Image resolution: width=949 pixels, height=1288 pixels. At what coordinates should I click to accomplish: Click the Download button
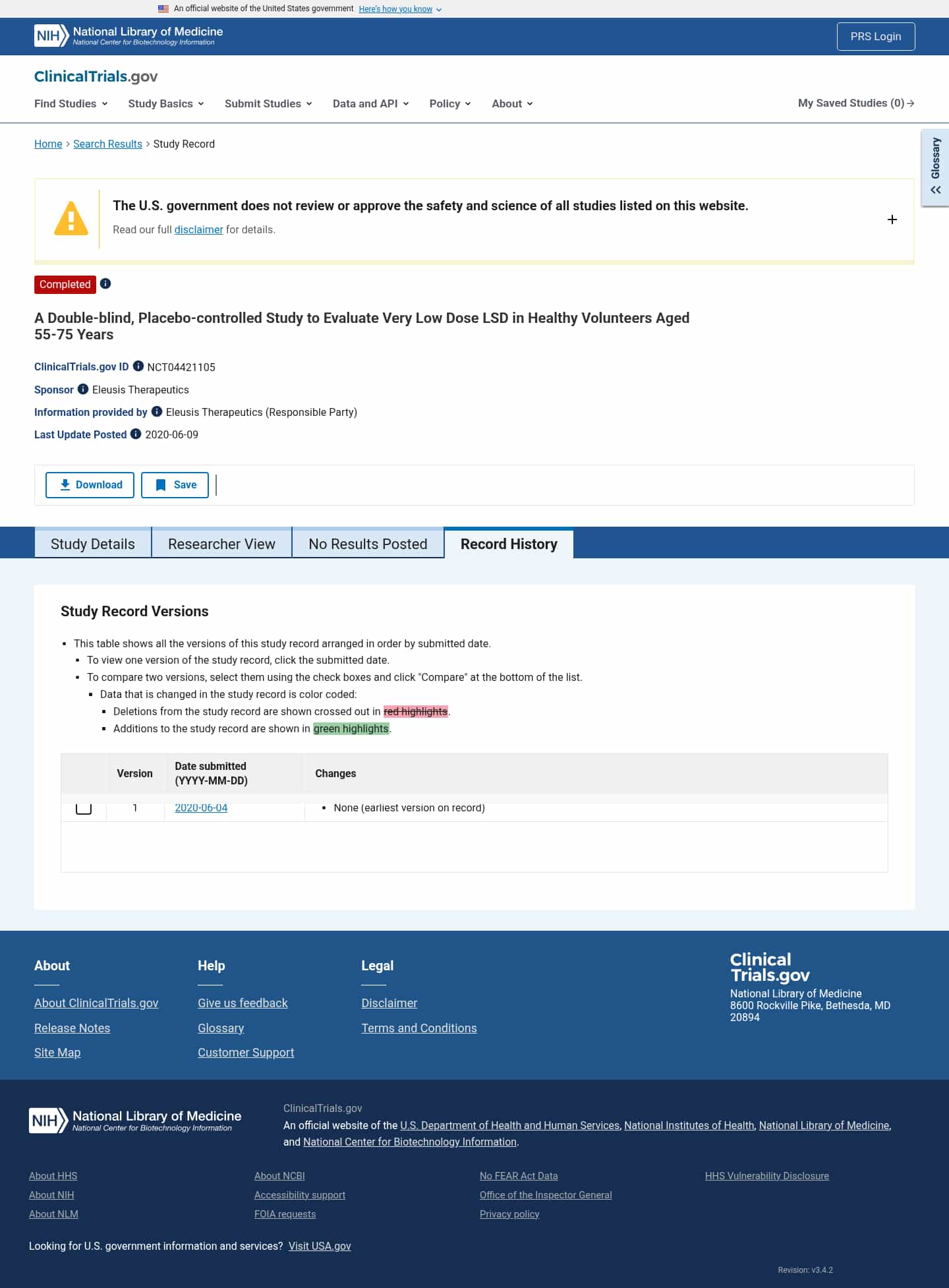click(x=90, y=484)
